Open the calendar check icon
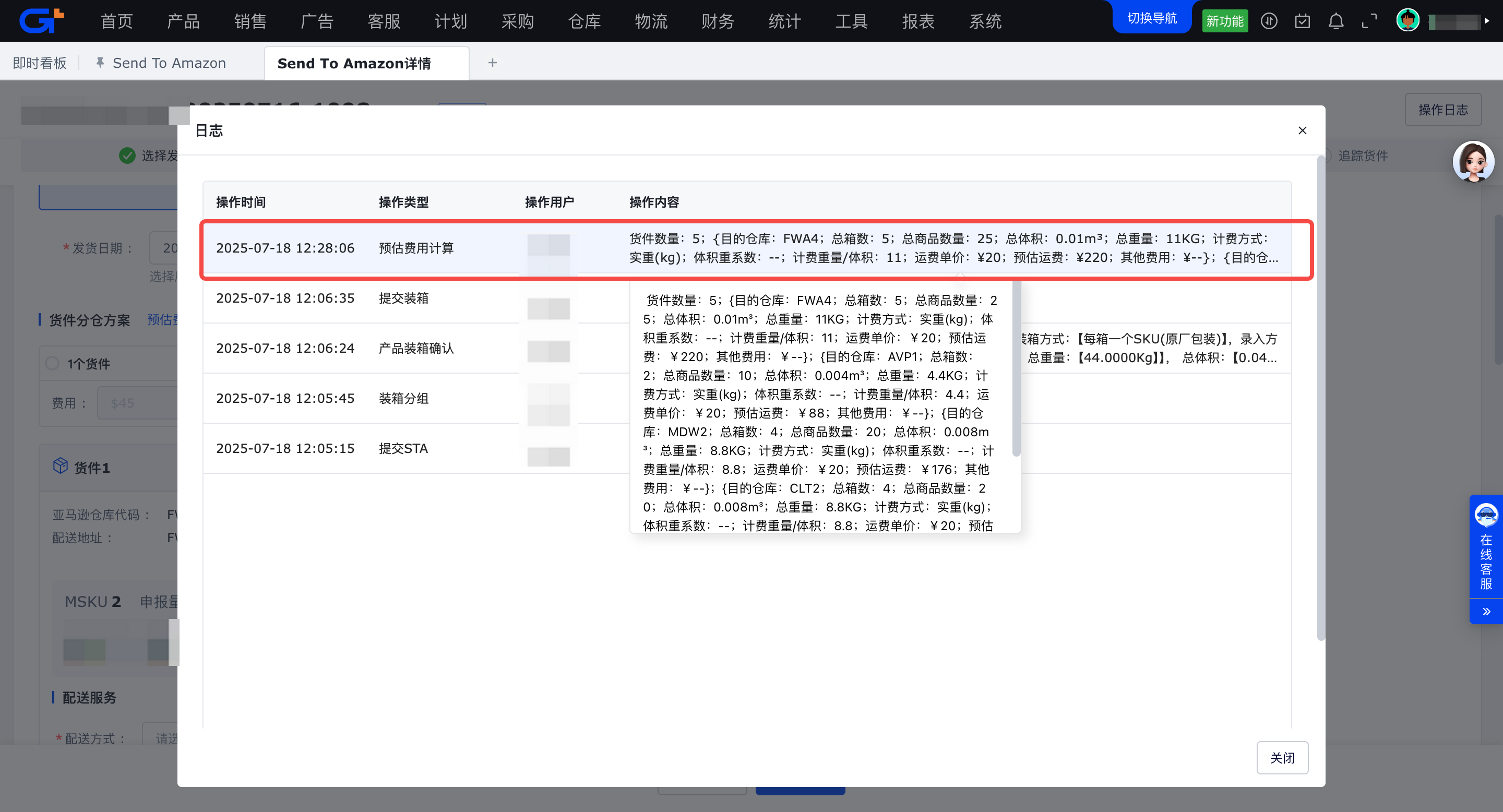The height and width of the screenshot is (812, 1503). click(x=1302, y=21)
